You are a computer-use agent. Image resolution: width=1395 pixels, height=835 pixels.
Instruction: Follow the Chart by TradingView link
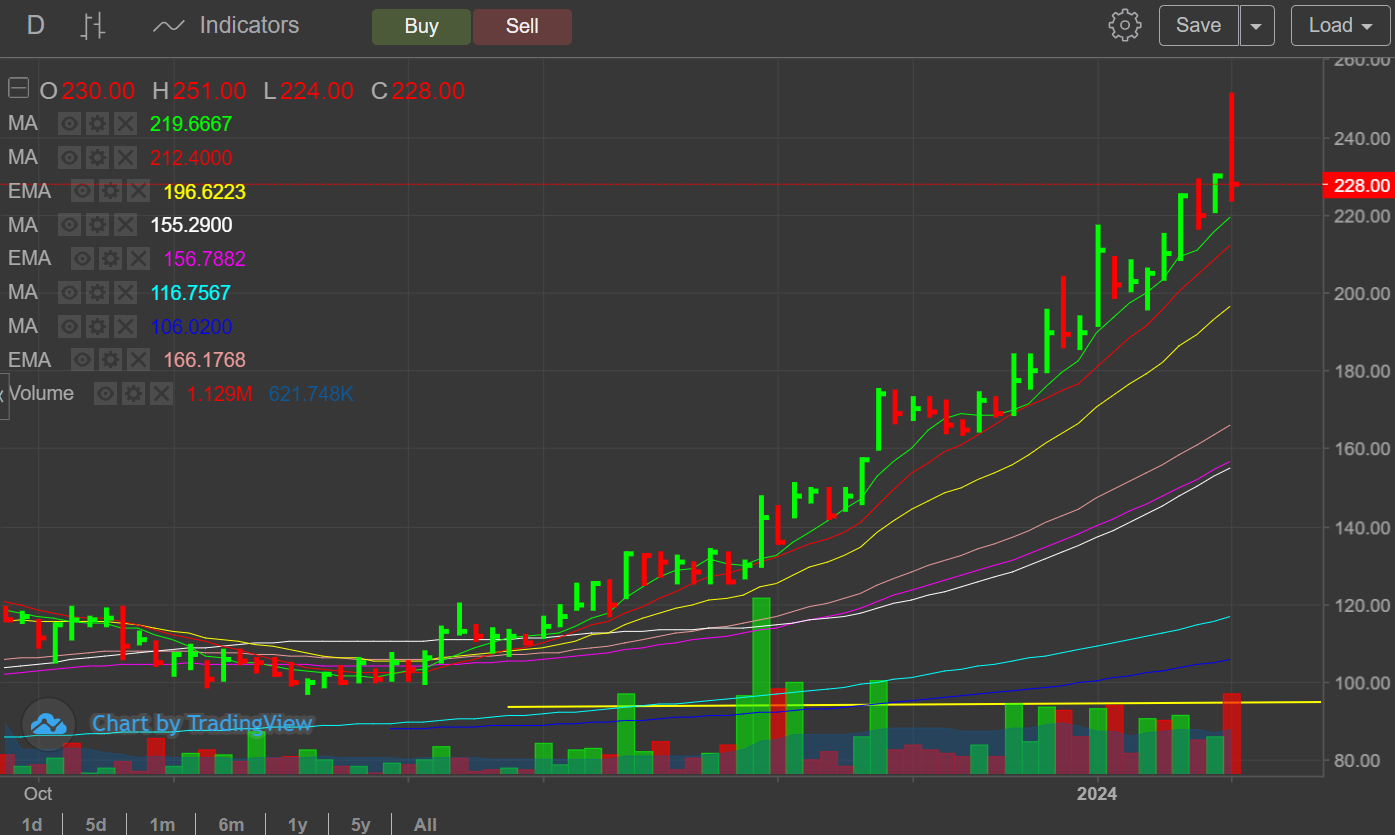tap(202, 723)
